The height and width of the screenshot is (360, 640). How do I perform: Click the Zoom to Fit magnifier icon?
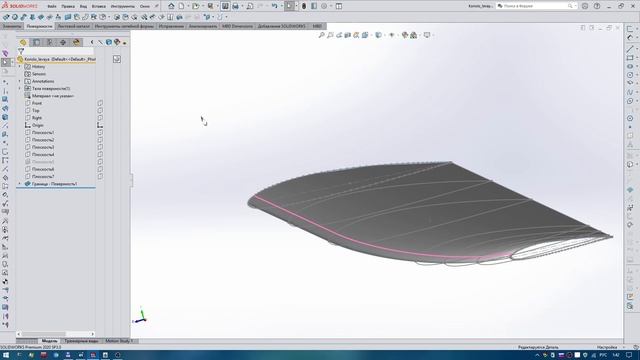[x=322, y=35]
